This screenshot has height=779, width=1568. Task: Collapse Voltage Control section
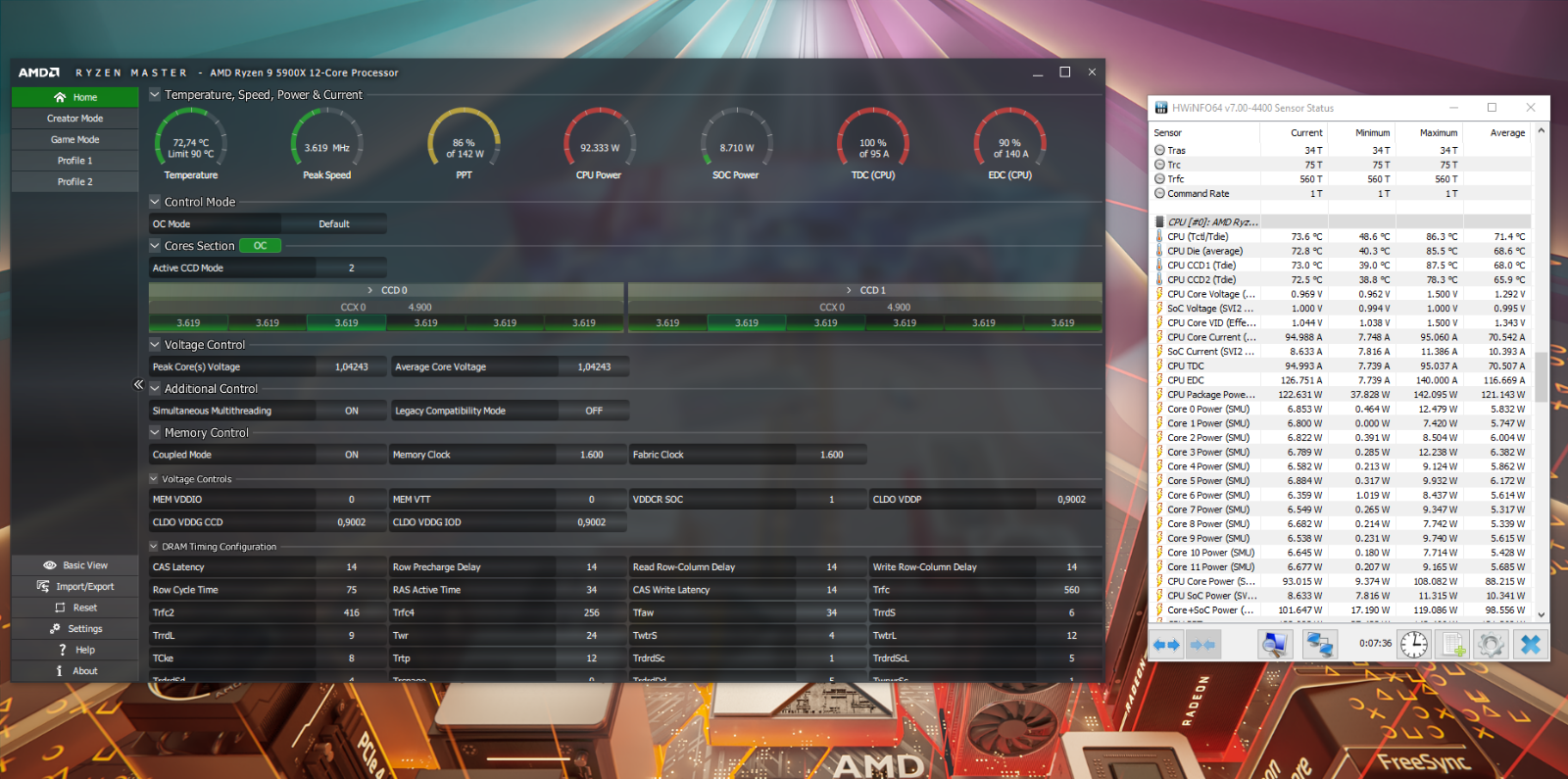click(155, 345)
